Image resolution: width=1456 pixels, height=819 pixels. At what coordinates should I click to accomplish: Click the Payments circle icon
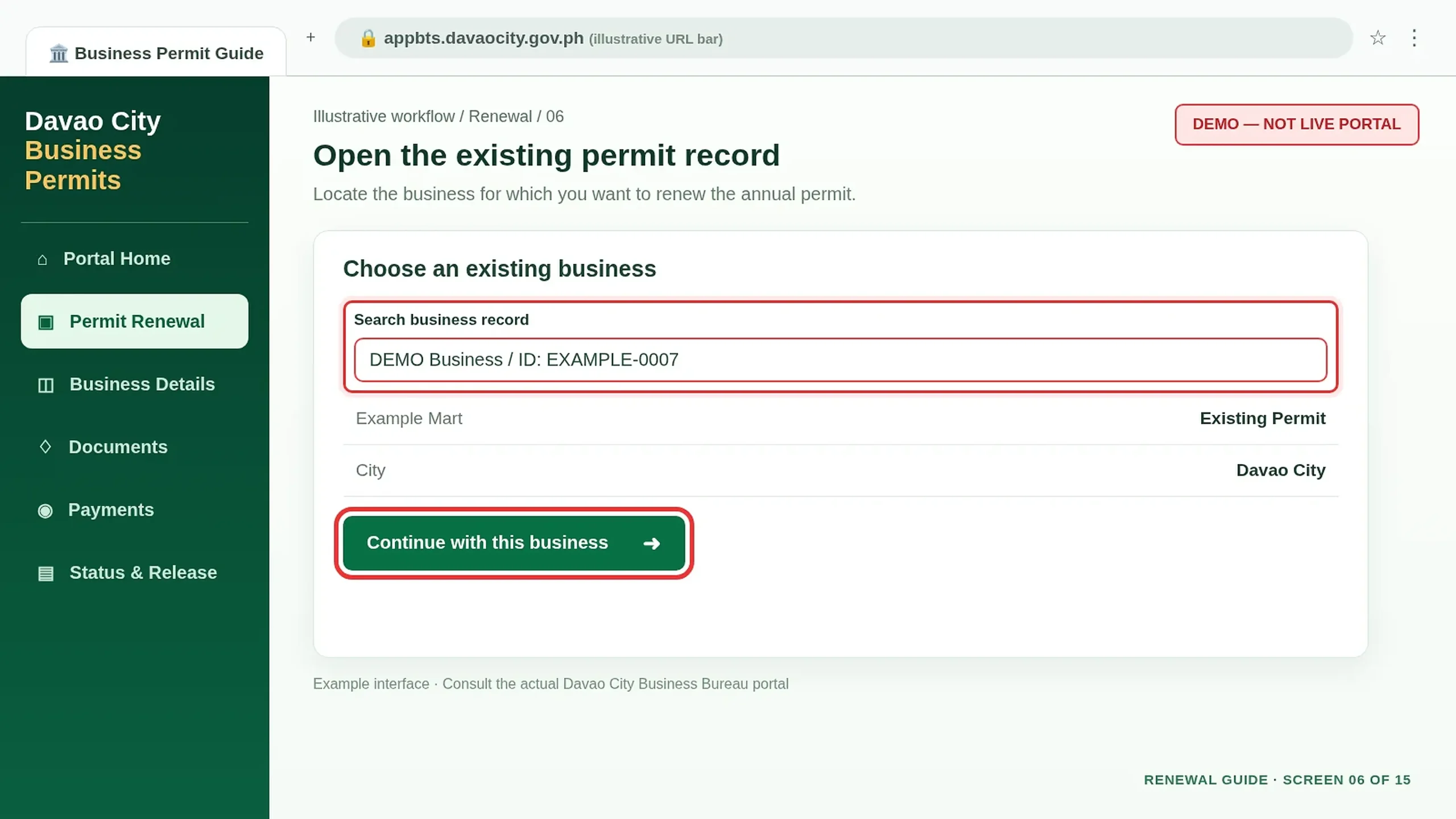tap(45, 511)
